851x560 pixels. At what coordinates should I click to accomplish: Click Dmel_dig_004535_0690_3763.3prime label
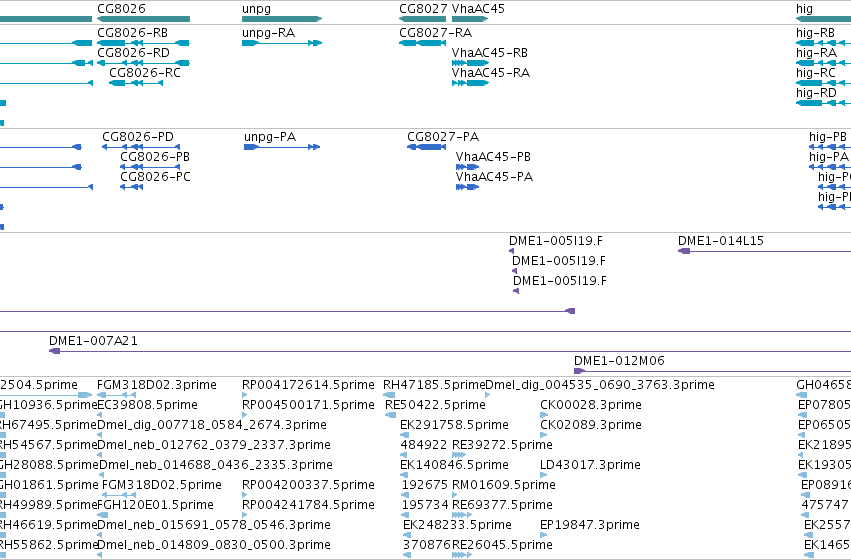coord(600,385)
